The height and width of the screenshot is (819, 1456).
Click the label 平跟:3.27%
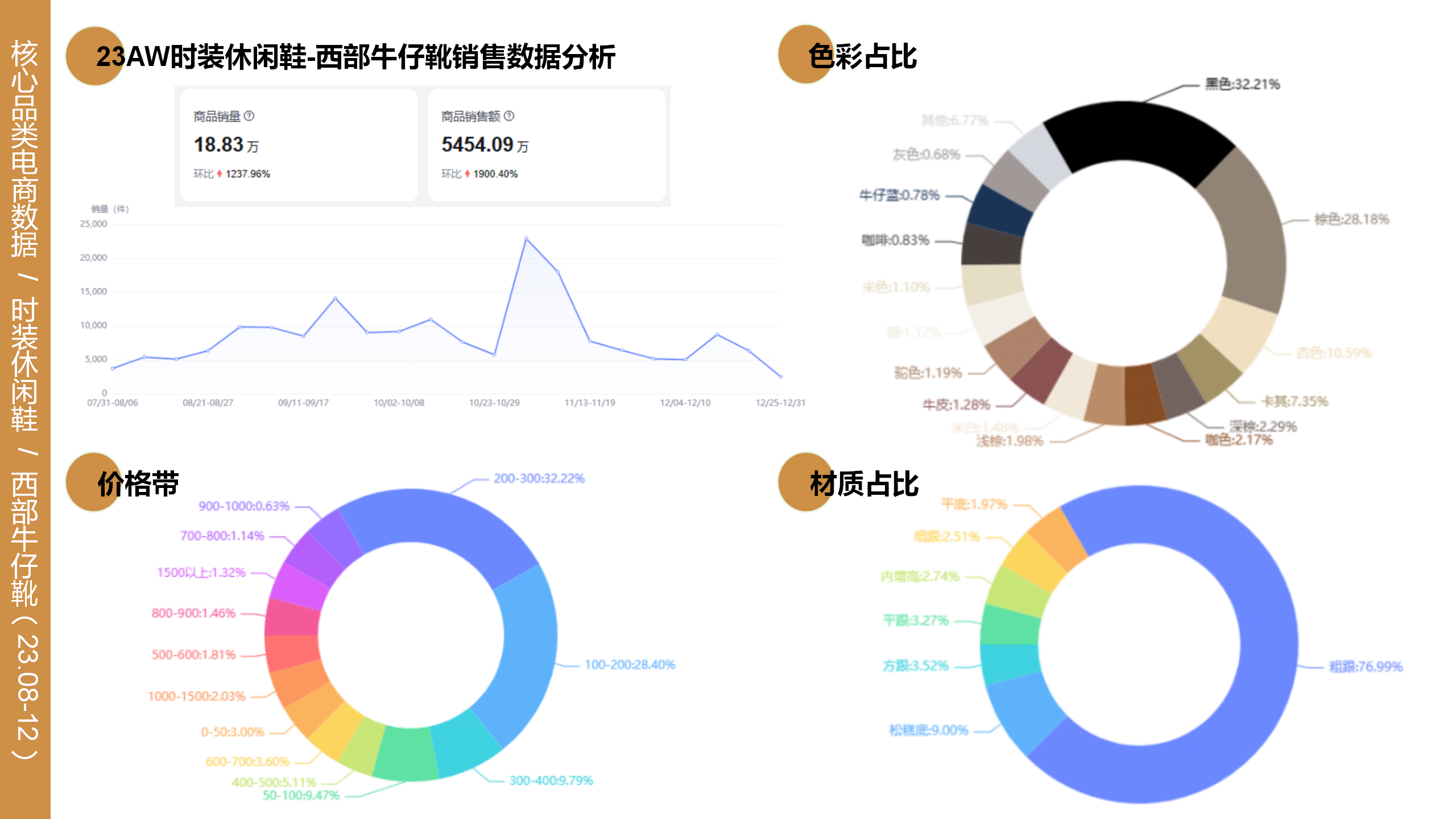point(915,621)
